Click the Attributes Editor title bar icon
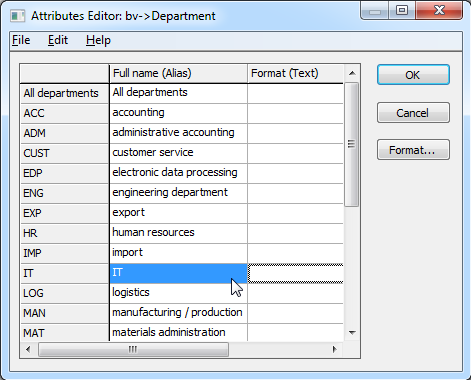Screen dimensions: 471x380 (x=17, y=16)
